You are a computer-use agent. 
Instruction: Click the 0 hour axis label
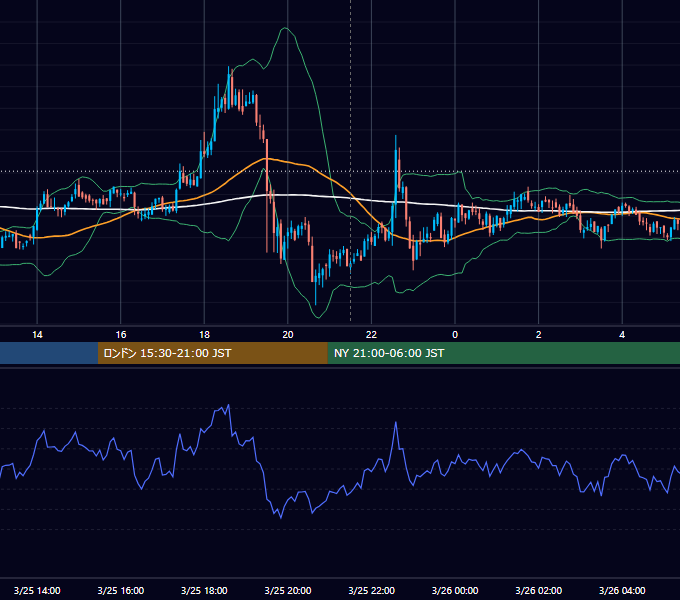(455, 335)
